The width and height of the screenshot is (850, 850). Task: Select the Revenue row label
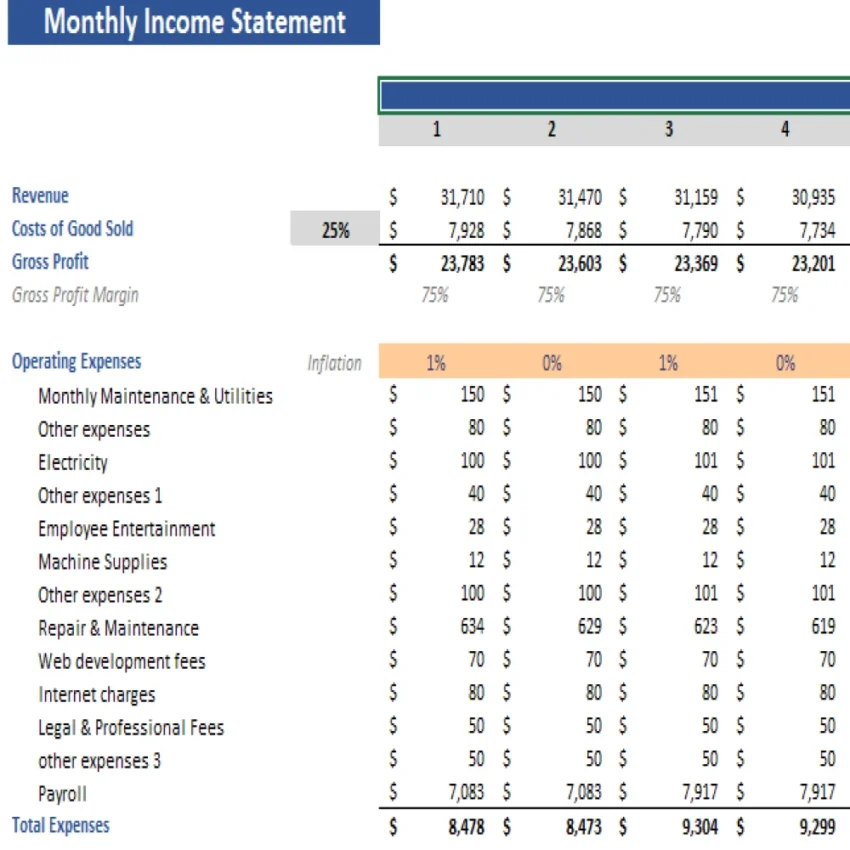(40, 195)
